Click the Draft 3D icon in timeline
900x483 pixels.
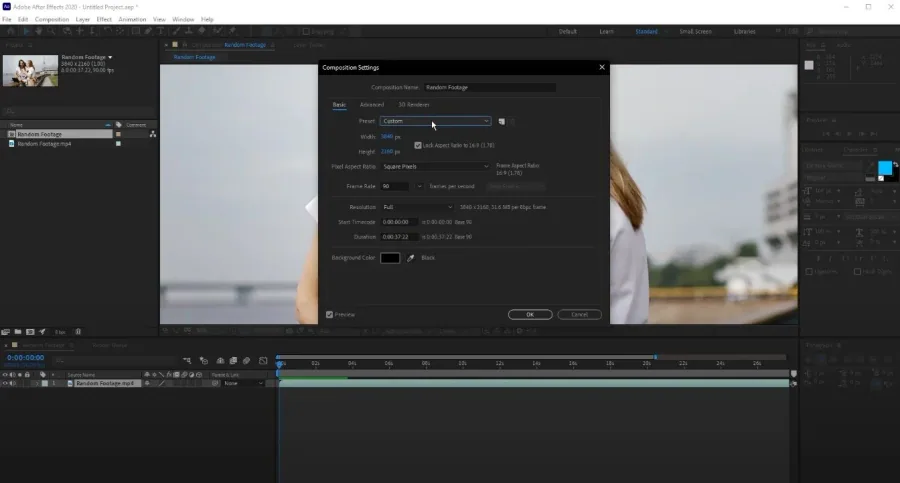[x=204, y=361]
